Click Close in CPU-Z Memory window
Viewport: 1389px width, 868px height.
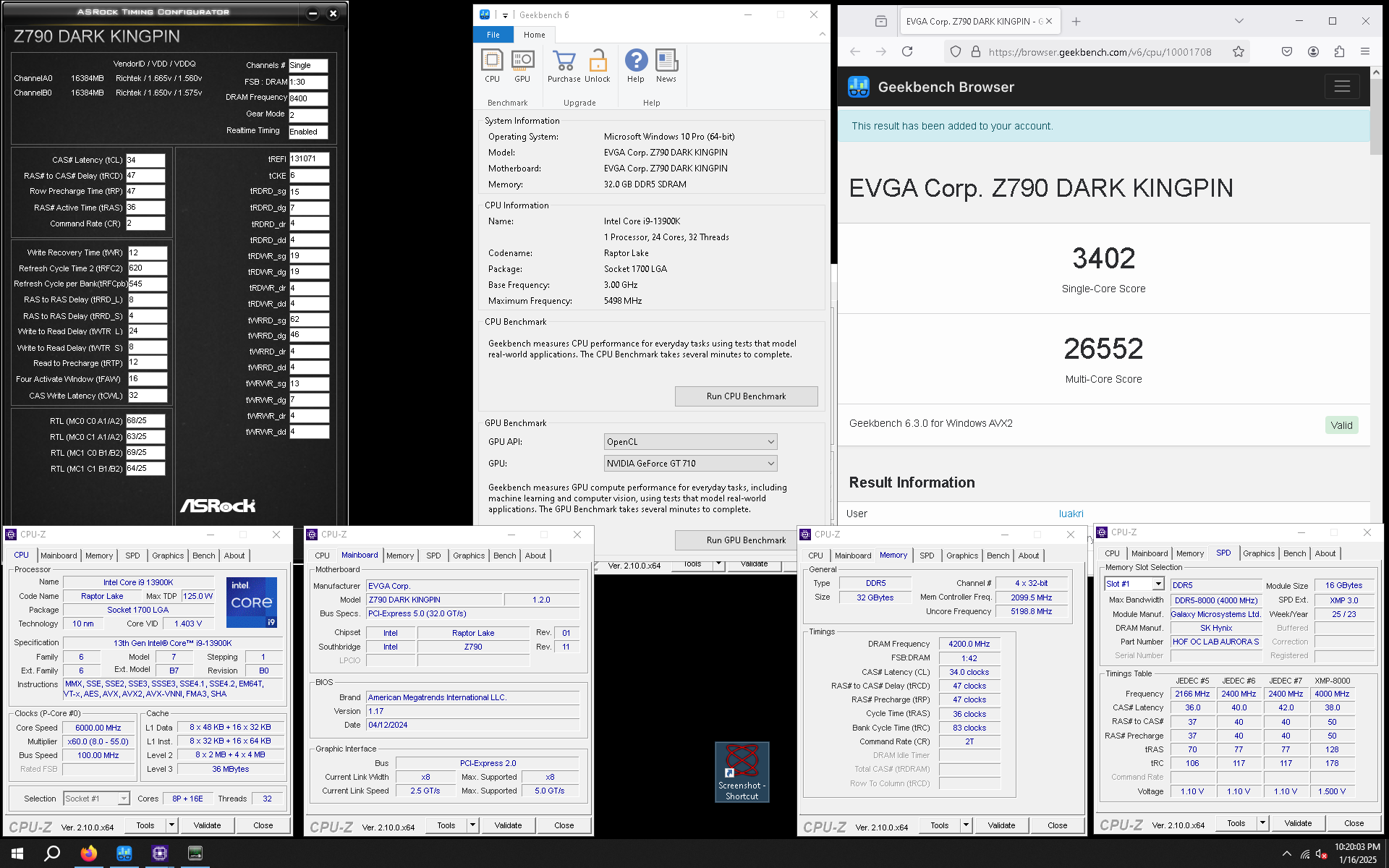pyautogui.click(x=1057, y=825)
